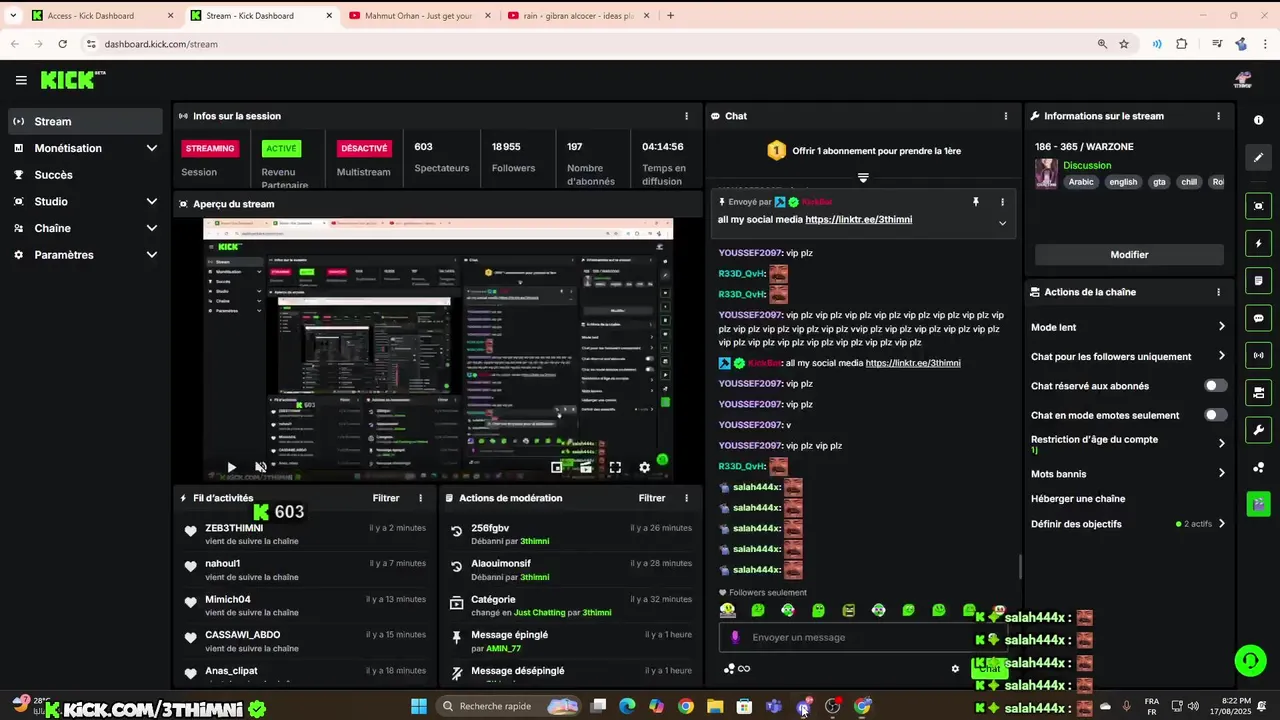Click the Modifier button
The image size is (1280, 720).
tap(1129, 255)
